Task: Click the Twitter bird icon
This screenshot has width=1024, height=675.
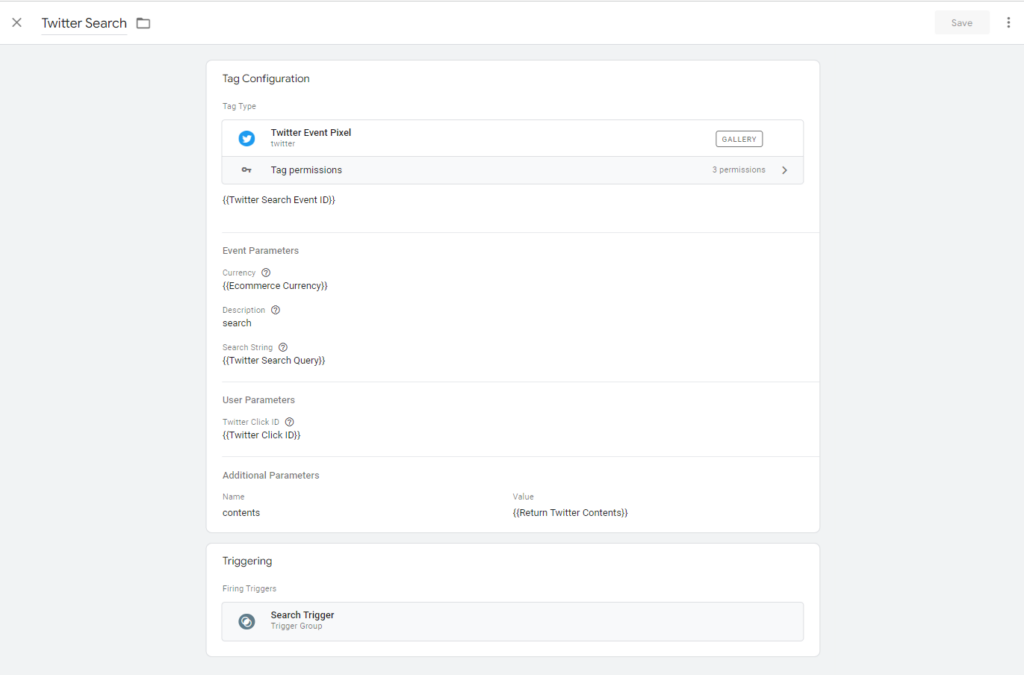Action: click(x=246, y=138)
